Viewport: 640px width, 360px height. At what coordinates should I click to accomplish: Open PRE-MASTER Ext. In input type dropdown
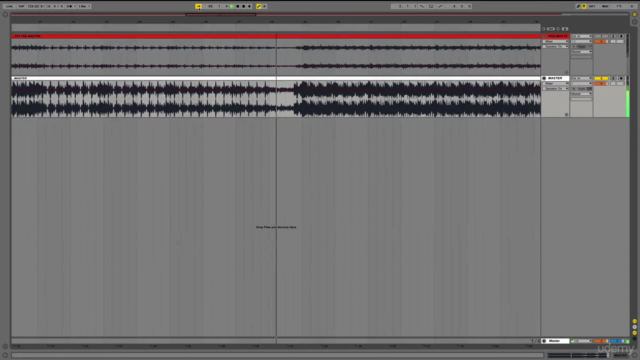coord(581,36)
